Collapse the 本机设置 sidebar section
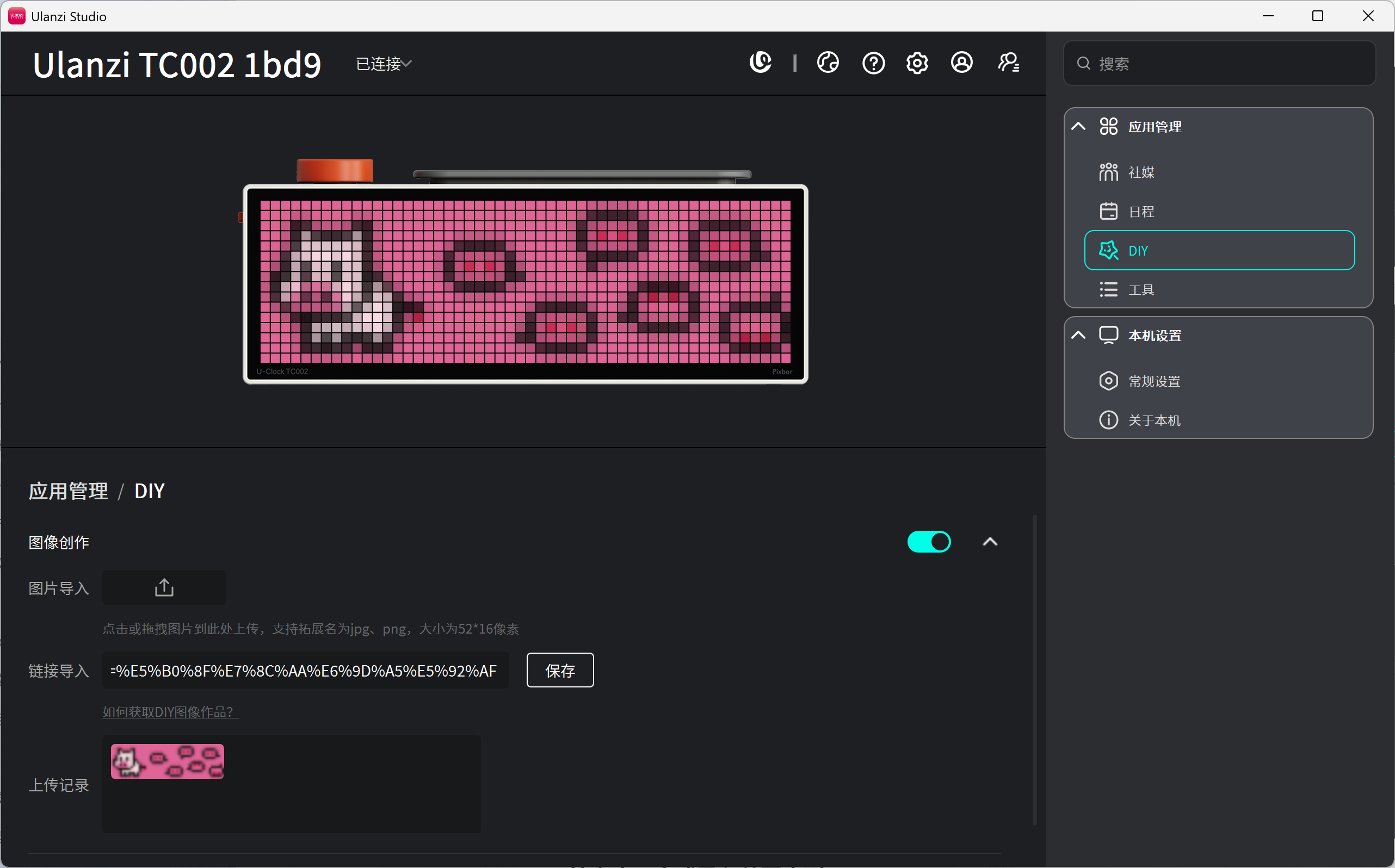The height and width of the screenshot is (868, 1395). pyautogui.click(x=1078, y=335)
